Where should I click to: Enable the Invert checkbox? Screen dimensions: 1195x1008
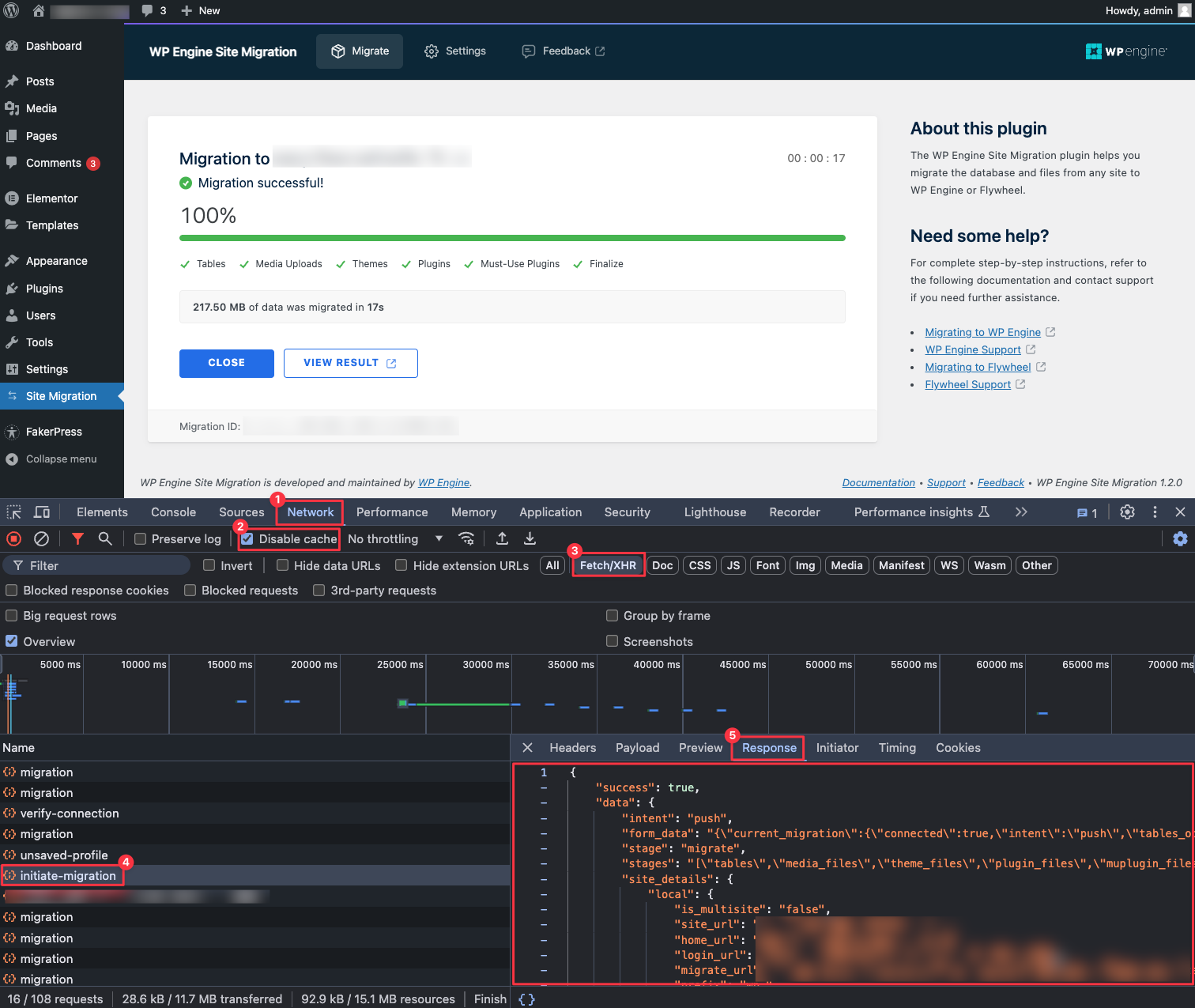tap(209, 565)
